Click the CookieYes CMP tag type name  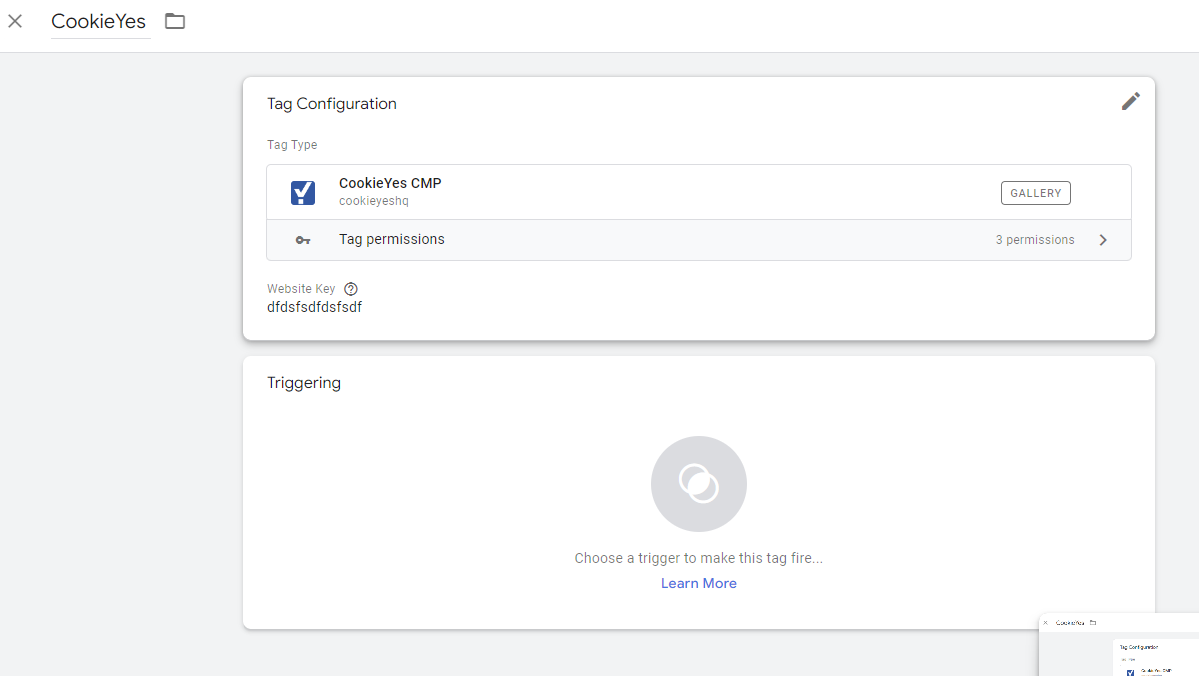[390, 184]
